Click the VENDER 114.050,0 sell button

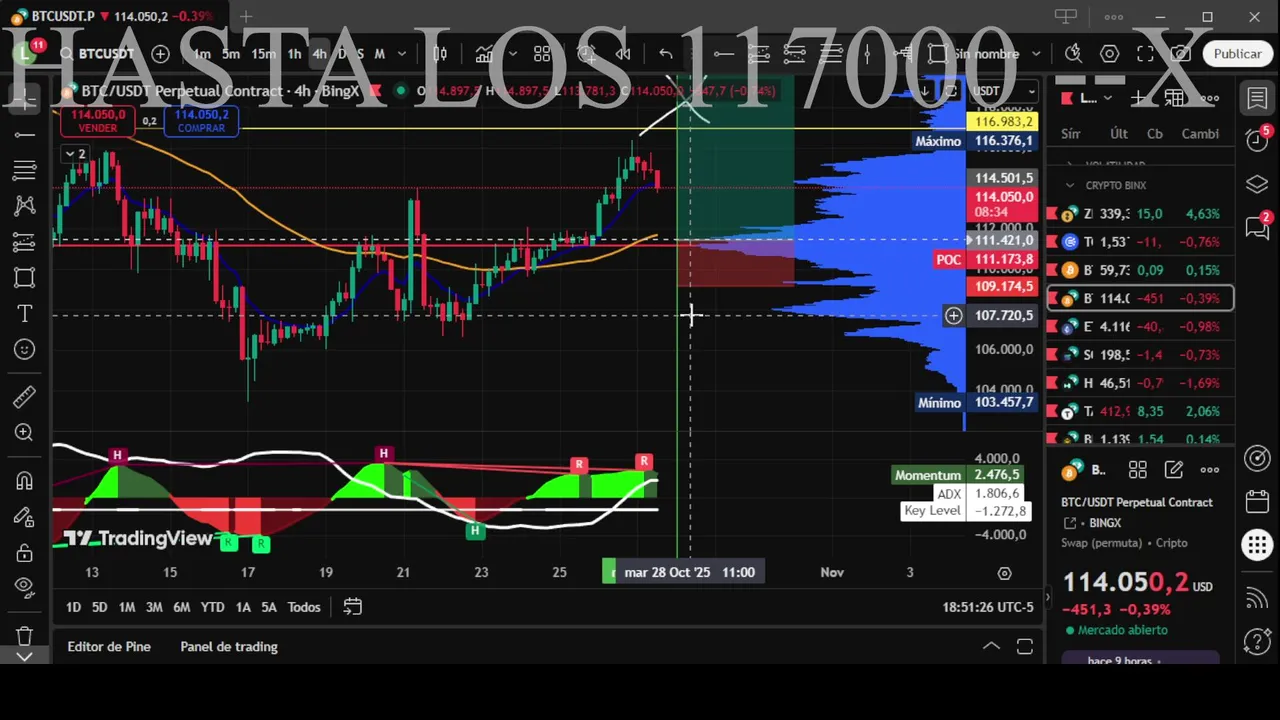coord(97,121)
